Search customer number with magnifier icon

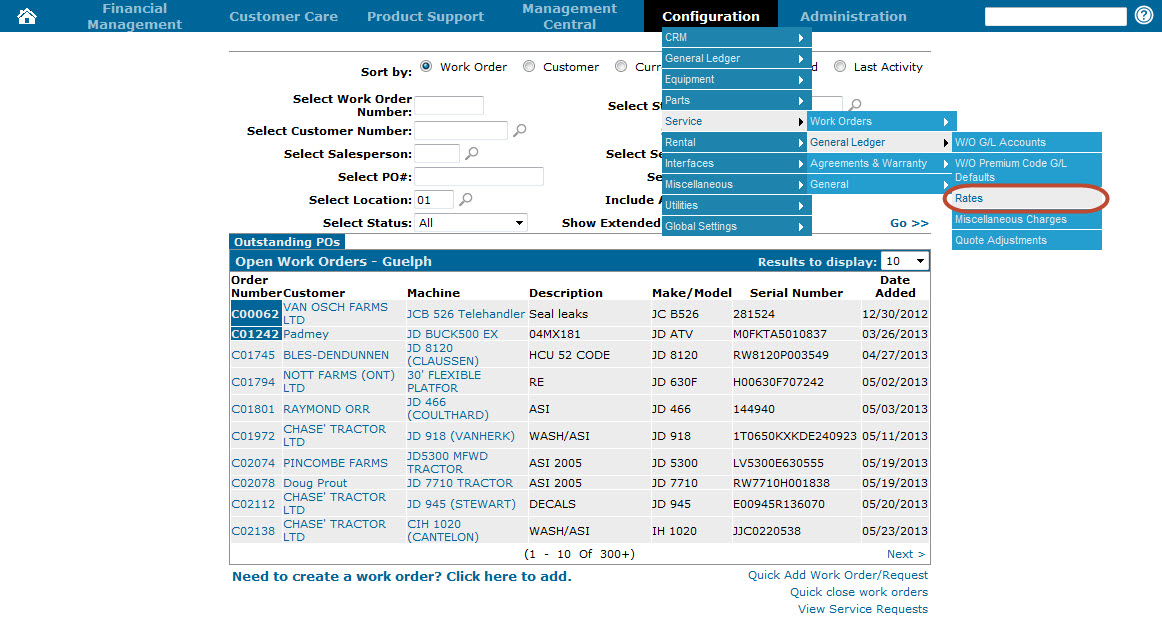click(x=520, y=130)
